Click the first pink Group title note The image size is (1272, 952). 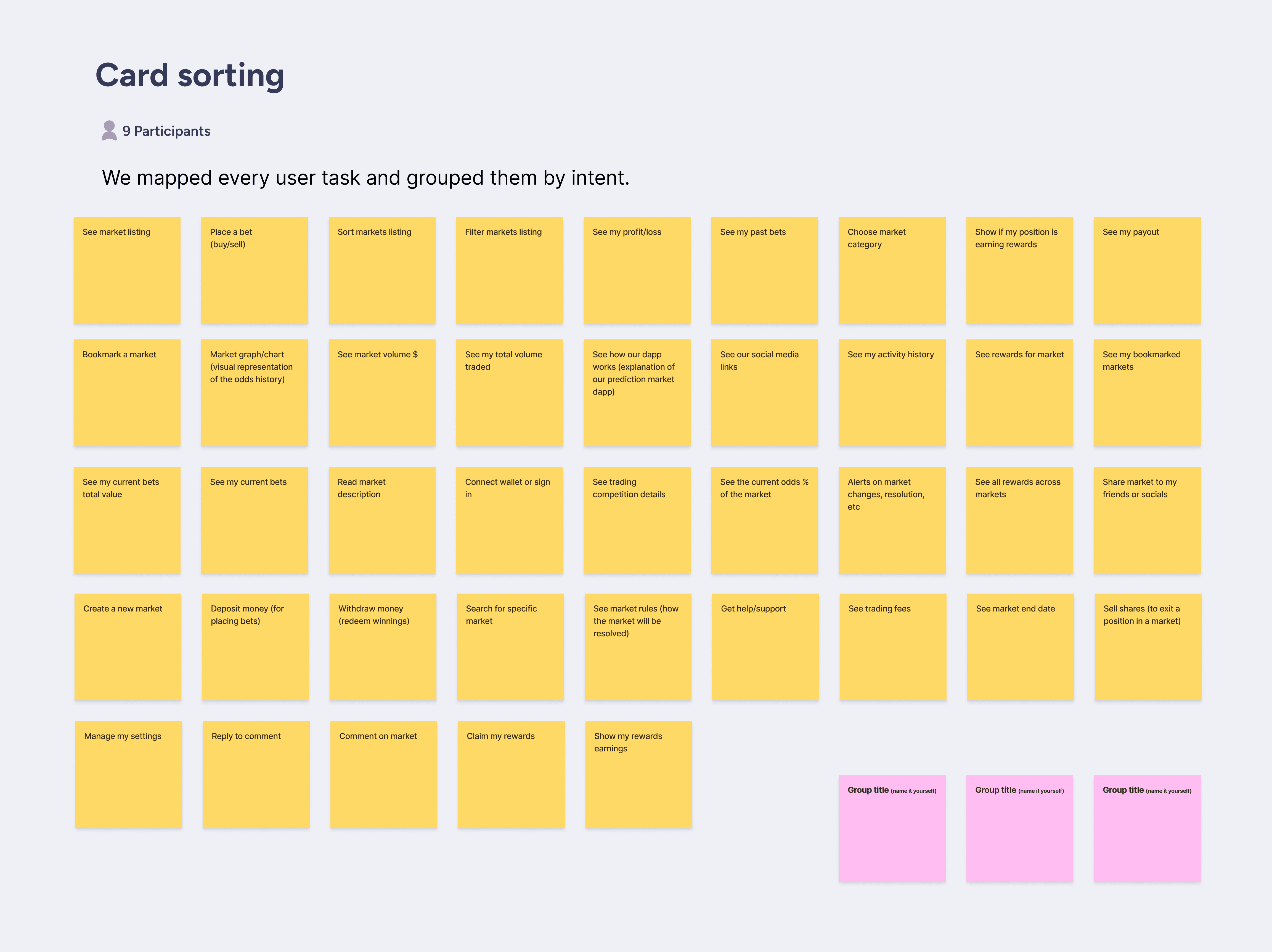891,828
